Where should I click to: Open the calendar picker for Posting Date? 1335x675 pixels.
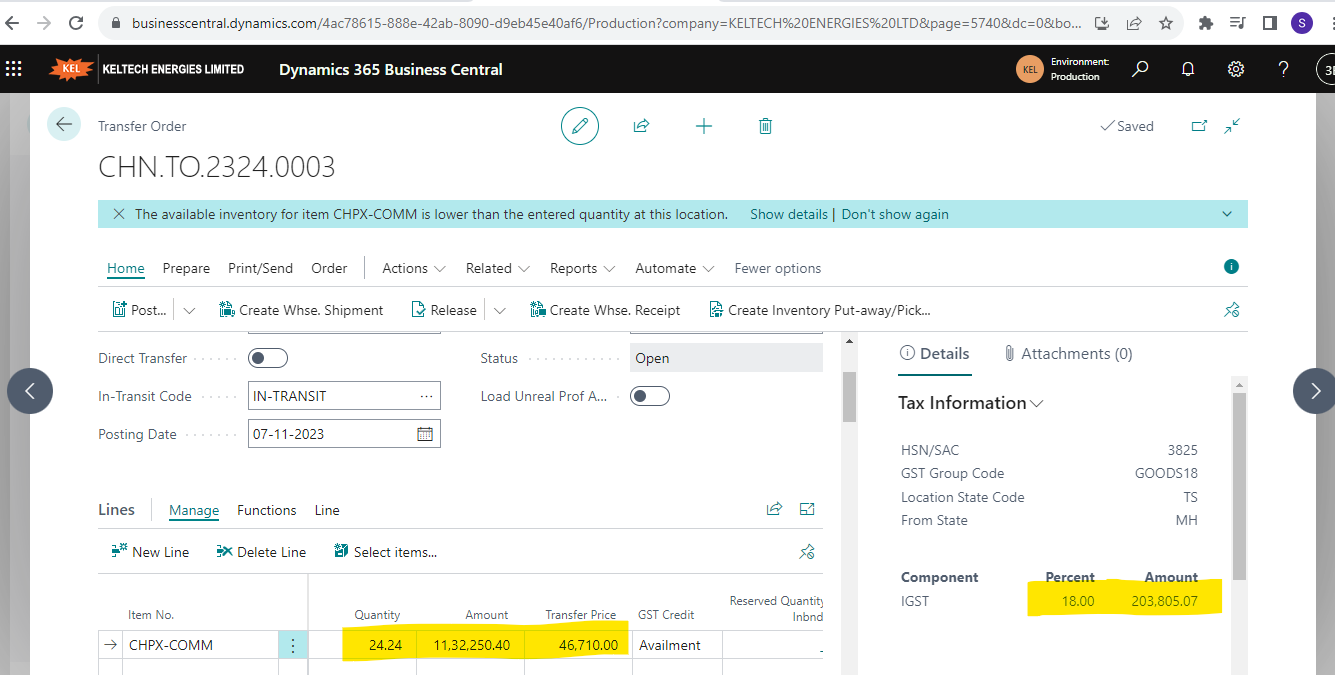coord(425,433)
